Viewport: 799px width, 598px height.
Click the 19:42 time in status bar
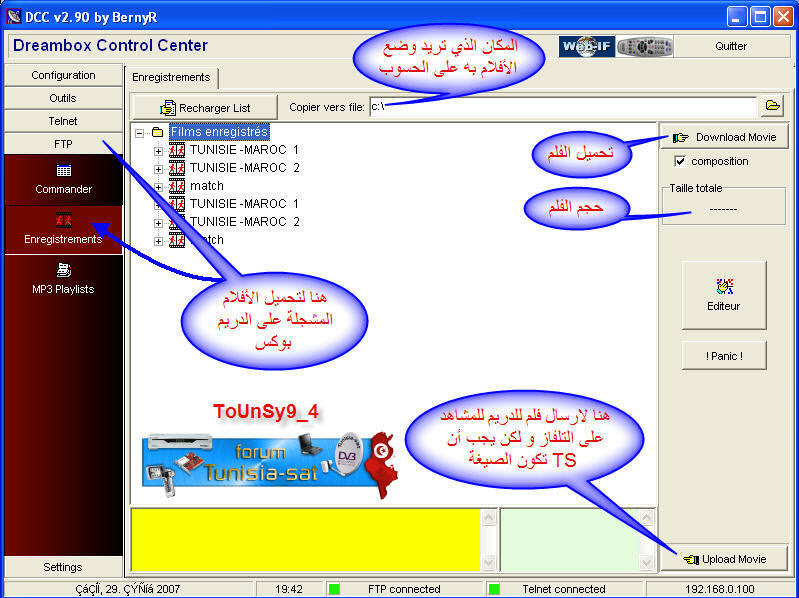coord(288,589)
